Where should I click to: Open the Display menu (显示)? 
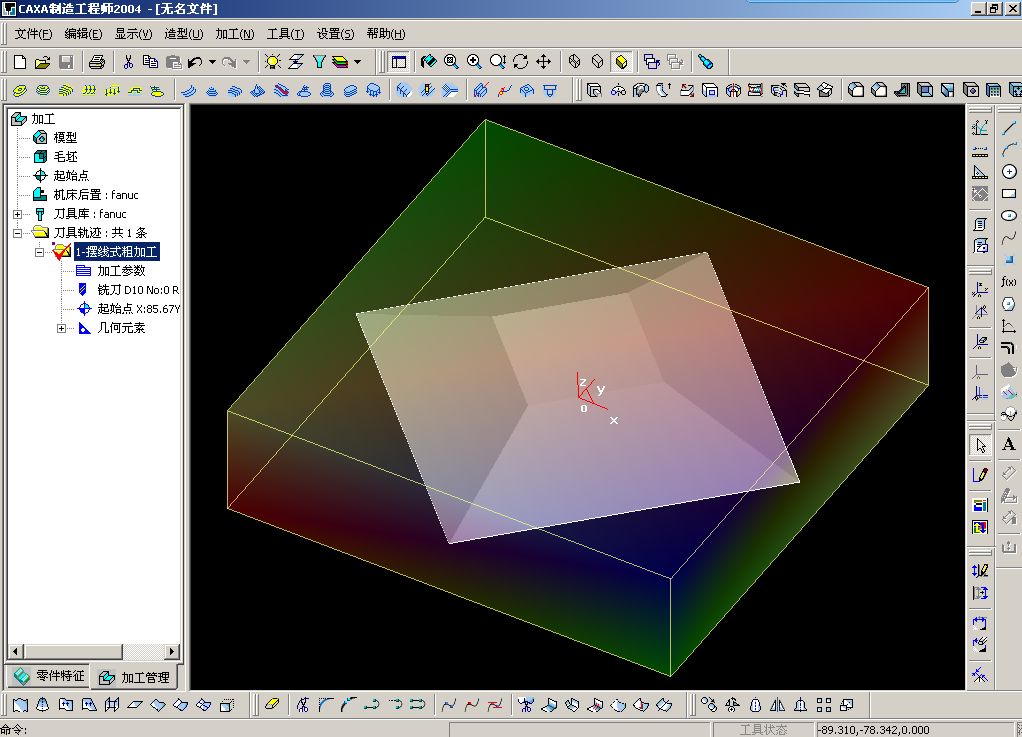point(134,34)
